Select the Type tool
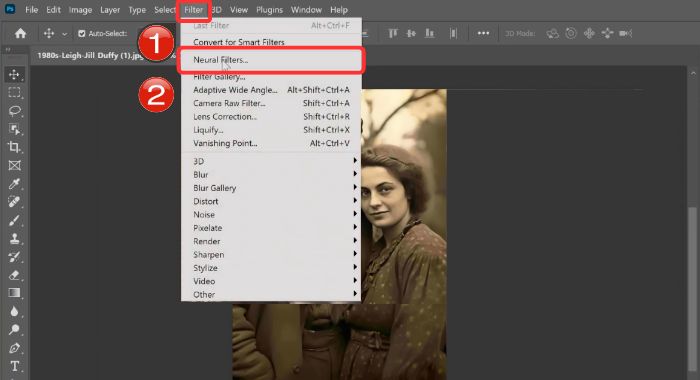 14,366
